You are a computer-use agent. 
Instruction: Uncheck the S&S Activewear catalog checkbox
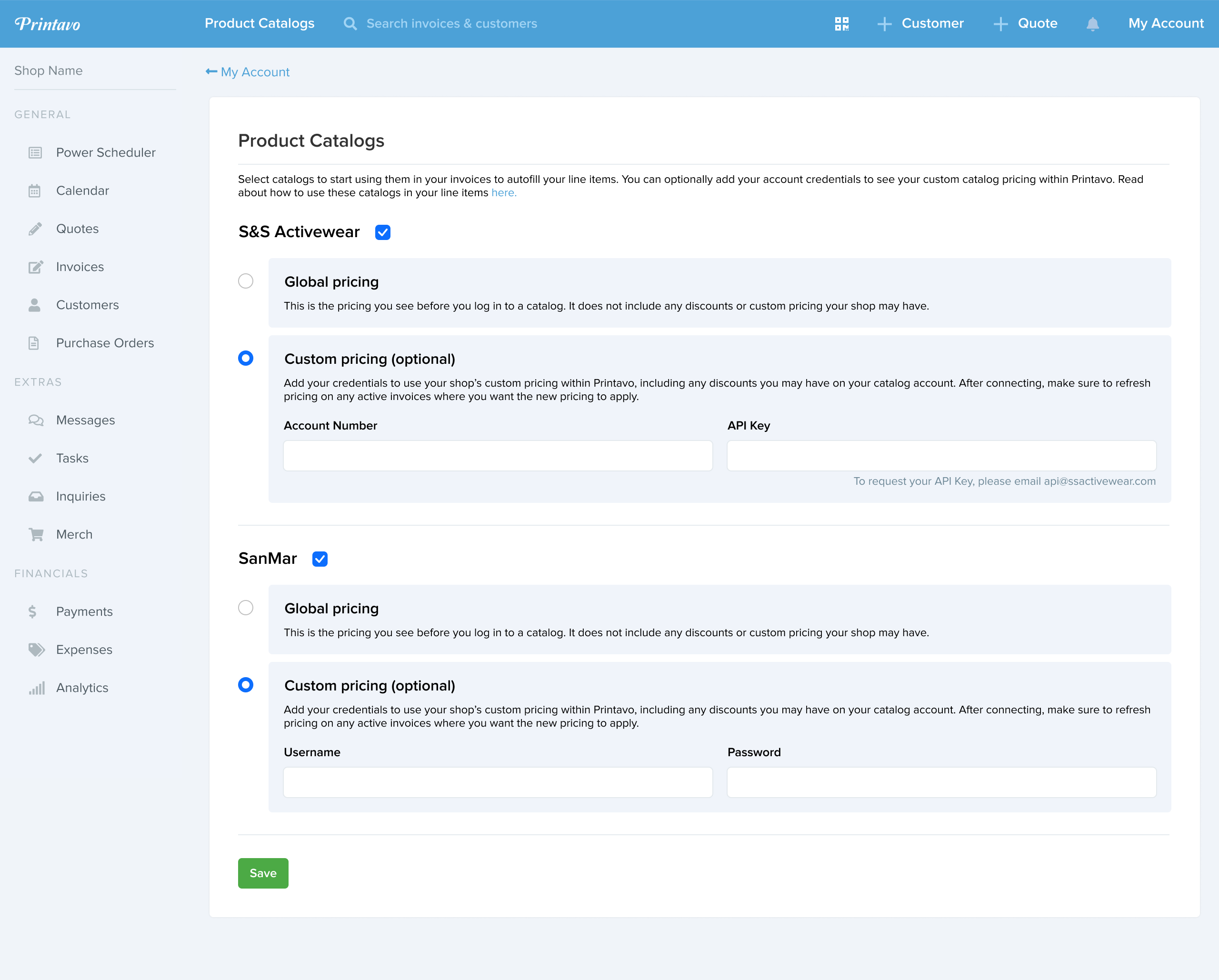coord(383,232)
